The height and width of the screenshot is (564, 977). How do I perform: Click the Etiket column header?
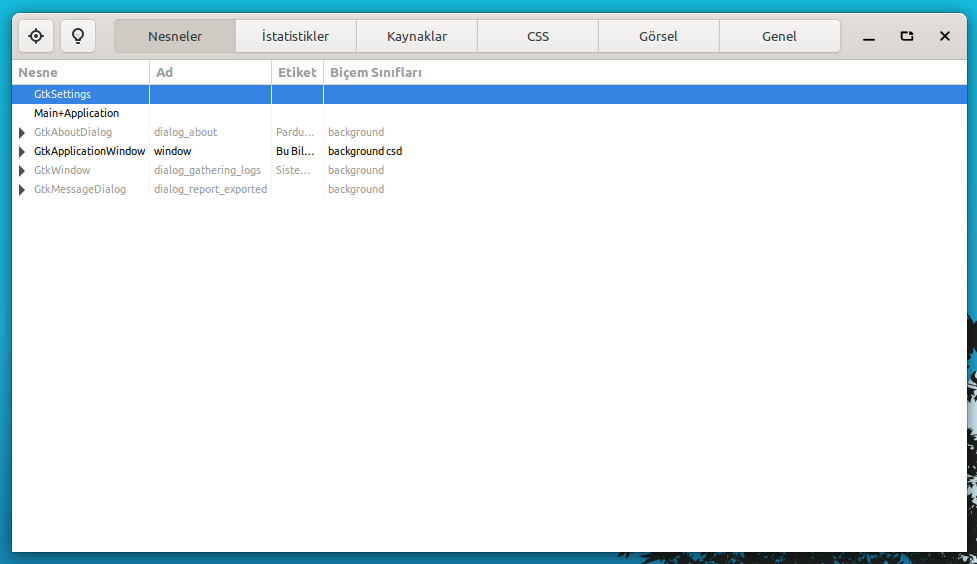pyautogui.click(x=297, y=72)
